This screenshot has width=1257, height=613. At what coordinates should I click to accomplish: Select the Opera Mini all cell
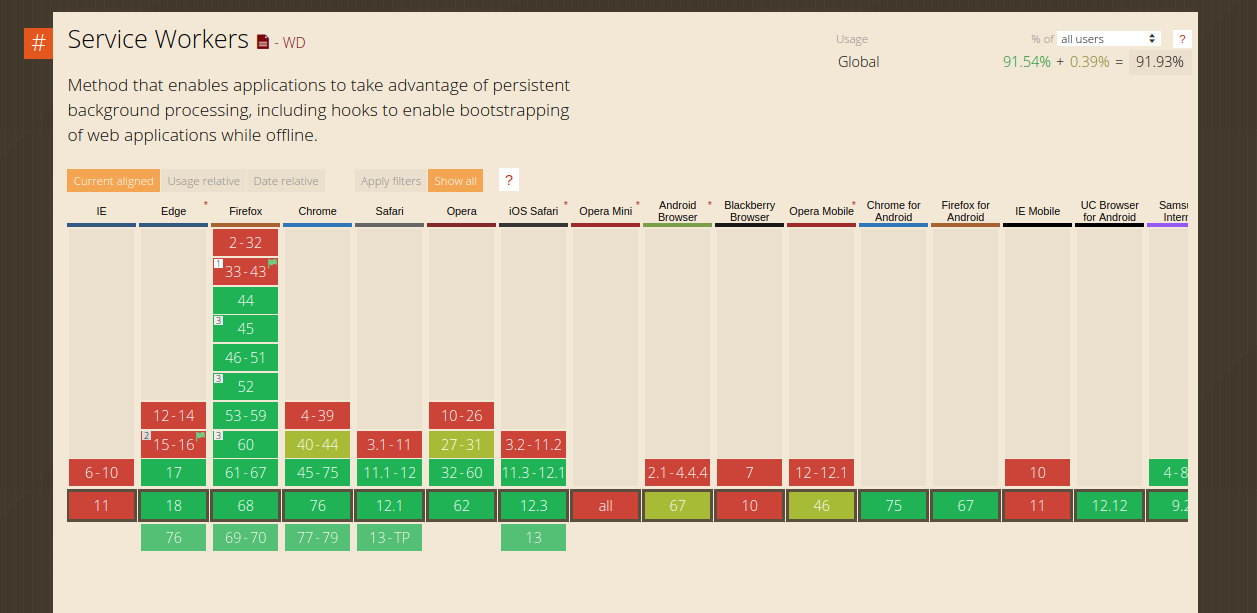(x=605, y=505)
